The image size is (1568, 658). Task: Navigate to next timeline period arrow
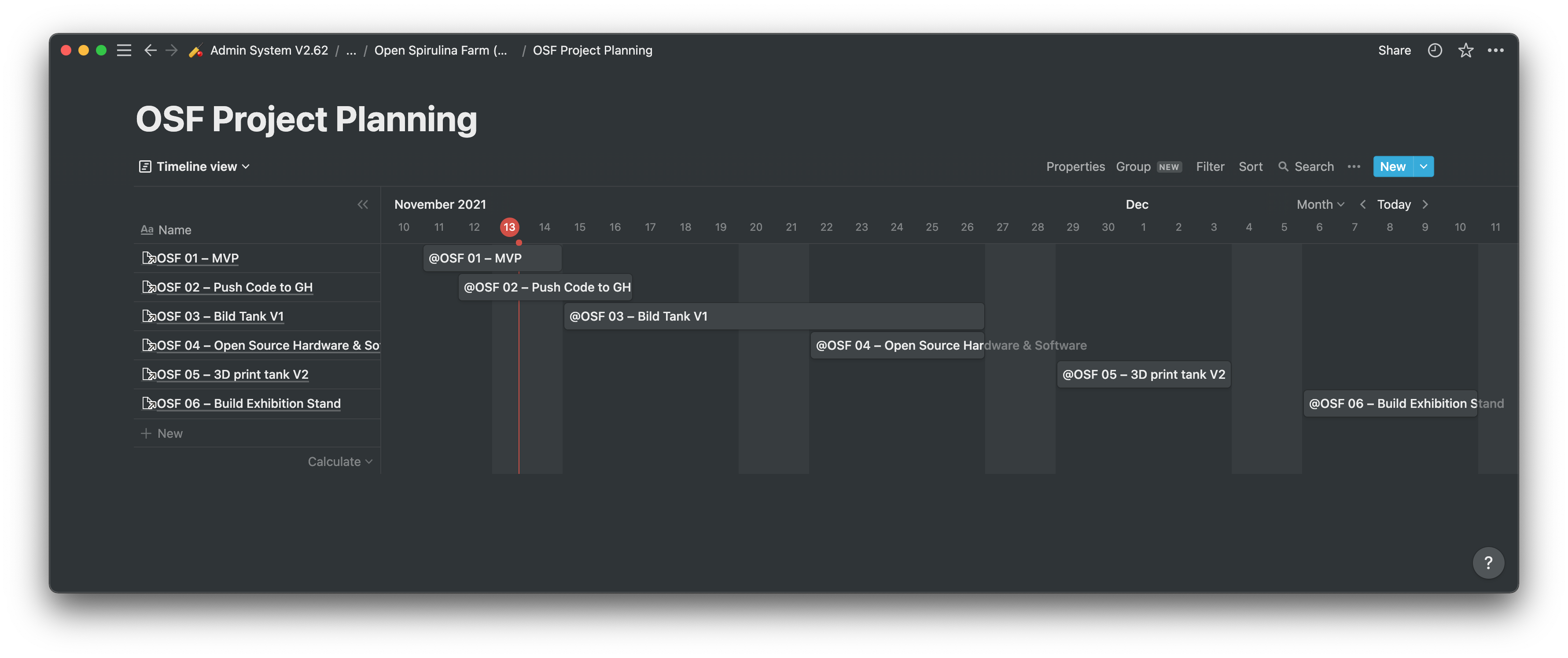click(1425, 205)
